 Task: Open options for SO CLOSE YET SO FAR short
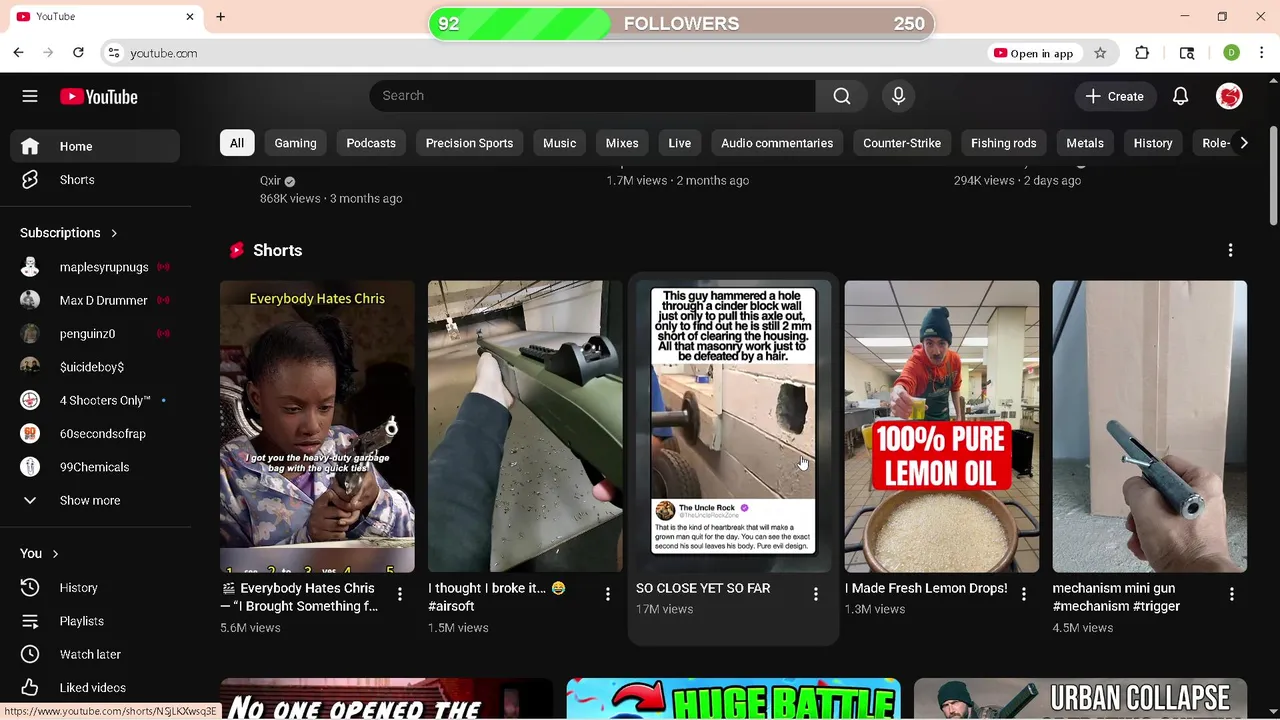click(x=815, y=595)
